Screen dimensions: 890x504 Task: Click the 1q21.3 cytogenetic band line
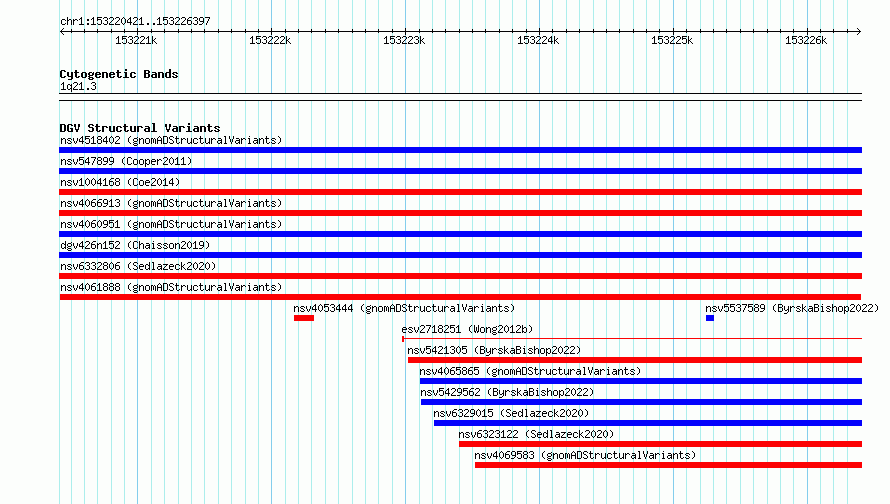pos(460,97)
